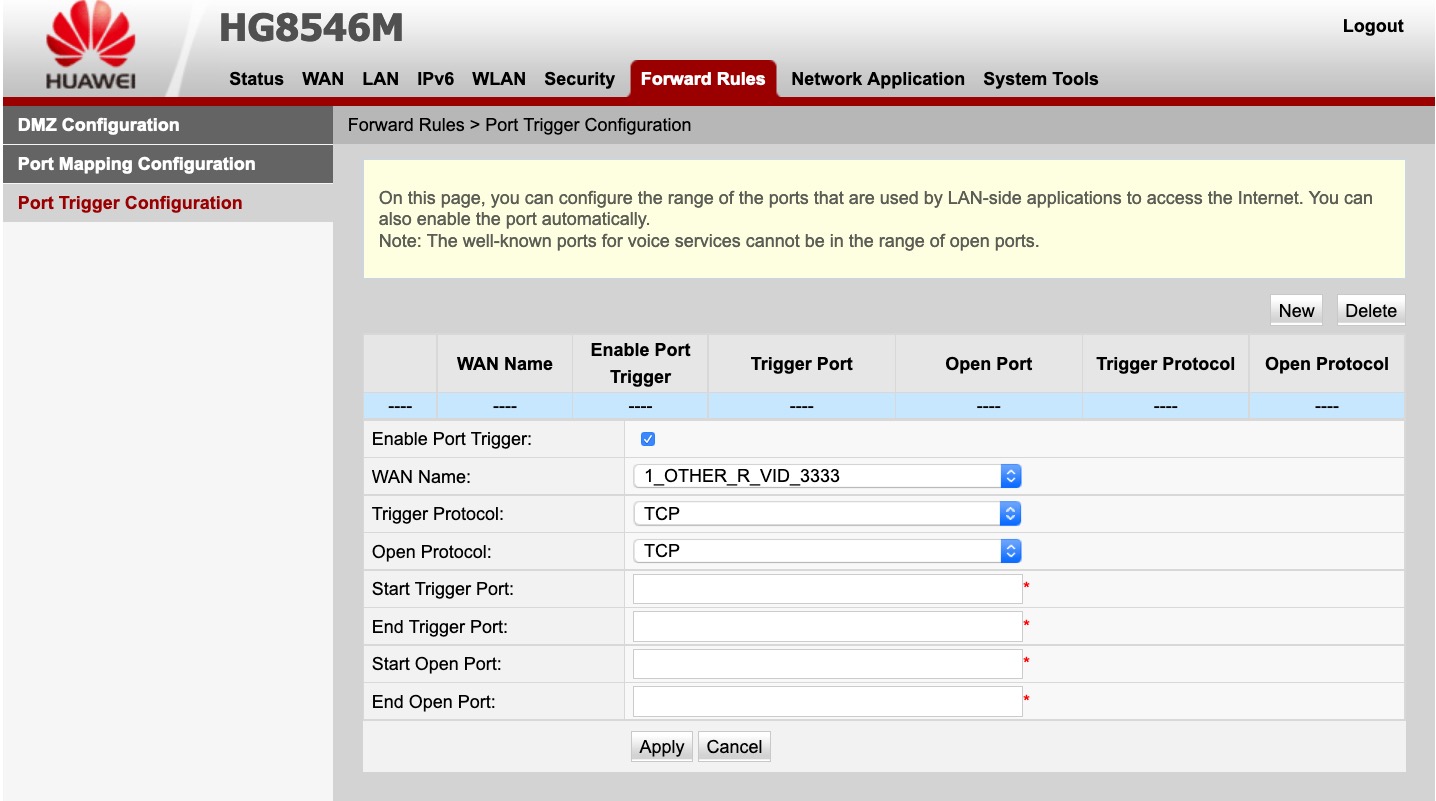Open the Open Protocol dropdown

pos(827,551)
